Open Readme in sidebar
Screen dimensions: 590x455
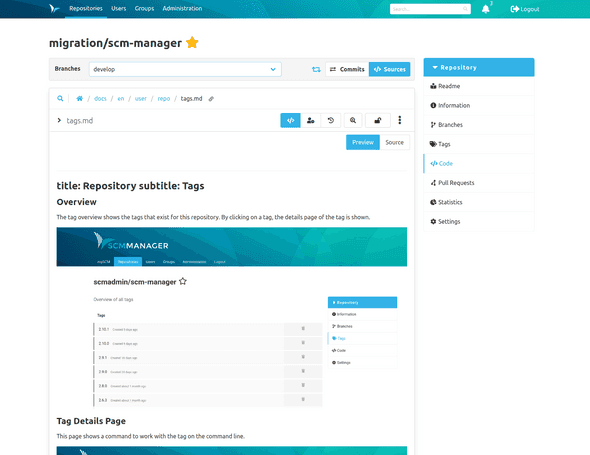(x=479, y=86)
